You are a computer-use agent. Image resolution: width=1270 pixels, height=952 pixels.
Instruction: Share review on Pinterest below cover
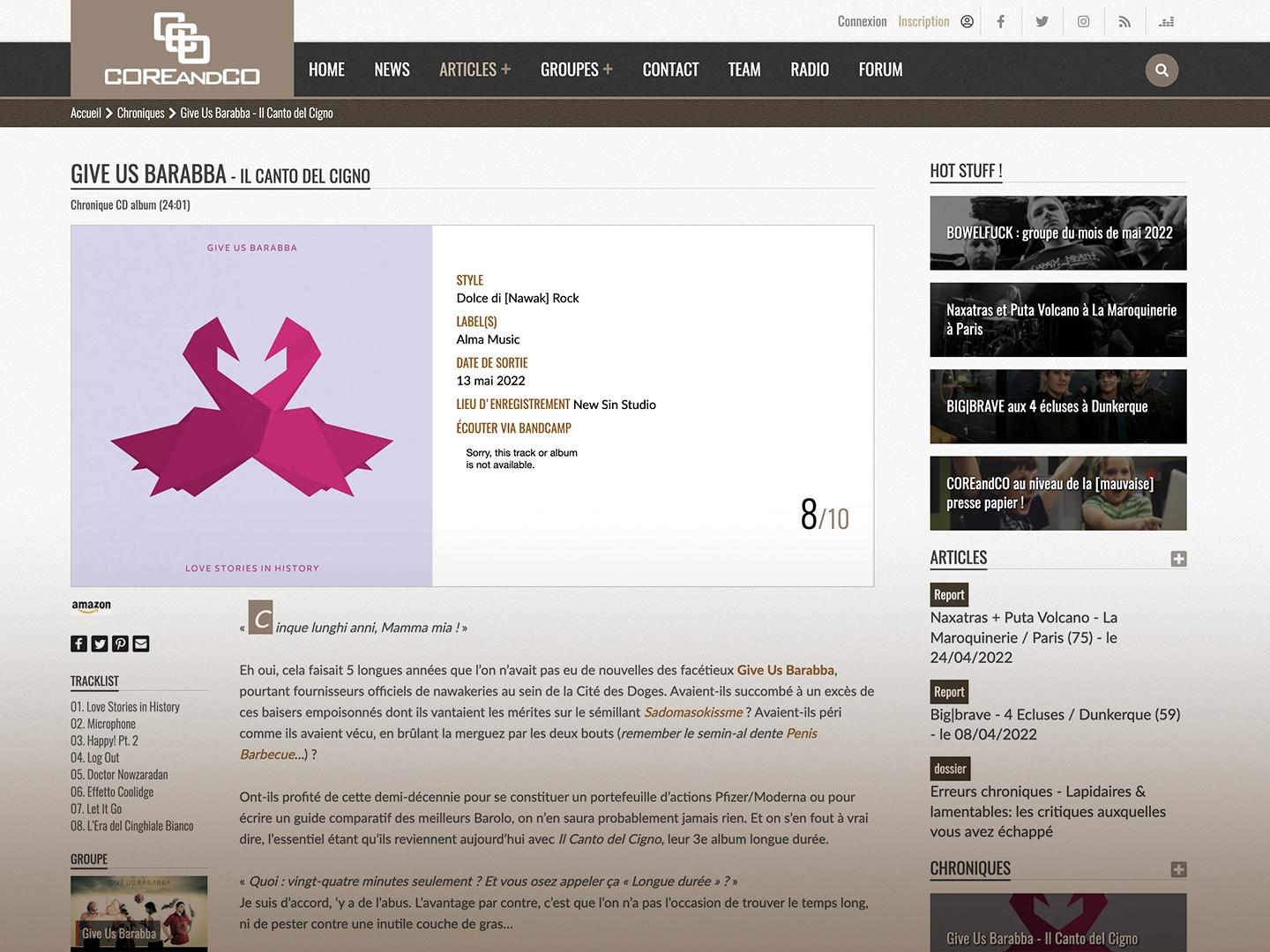(120, 643)
